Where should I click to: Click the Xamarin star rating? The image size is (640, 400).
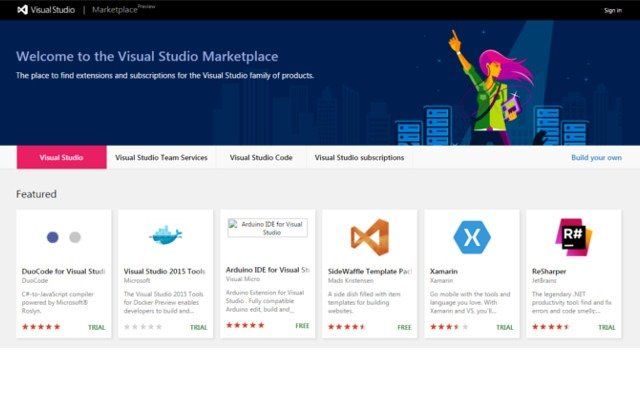click(x=449, y=327)
